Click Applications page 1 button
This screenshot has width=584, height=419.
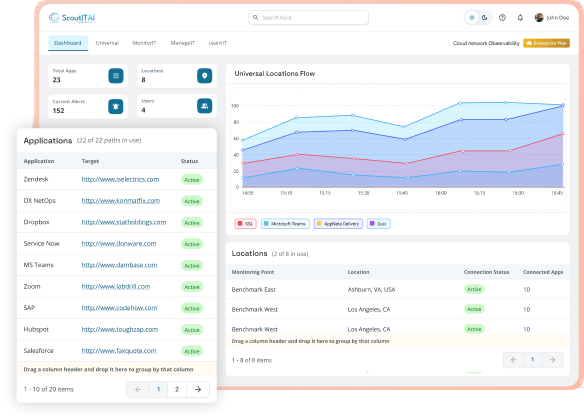158,389
